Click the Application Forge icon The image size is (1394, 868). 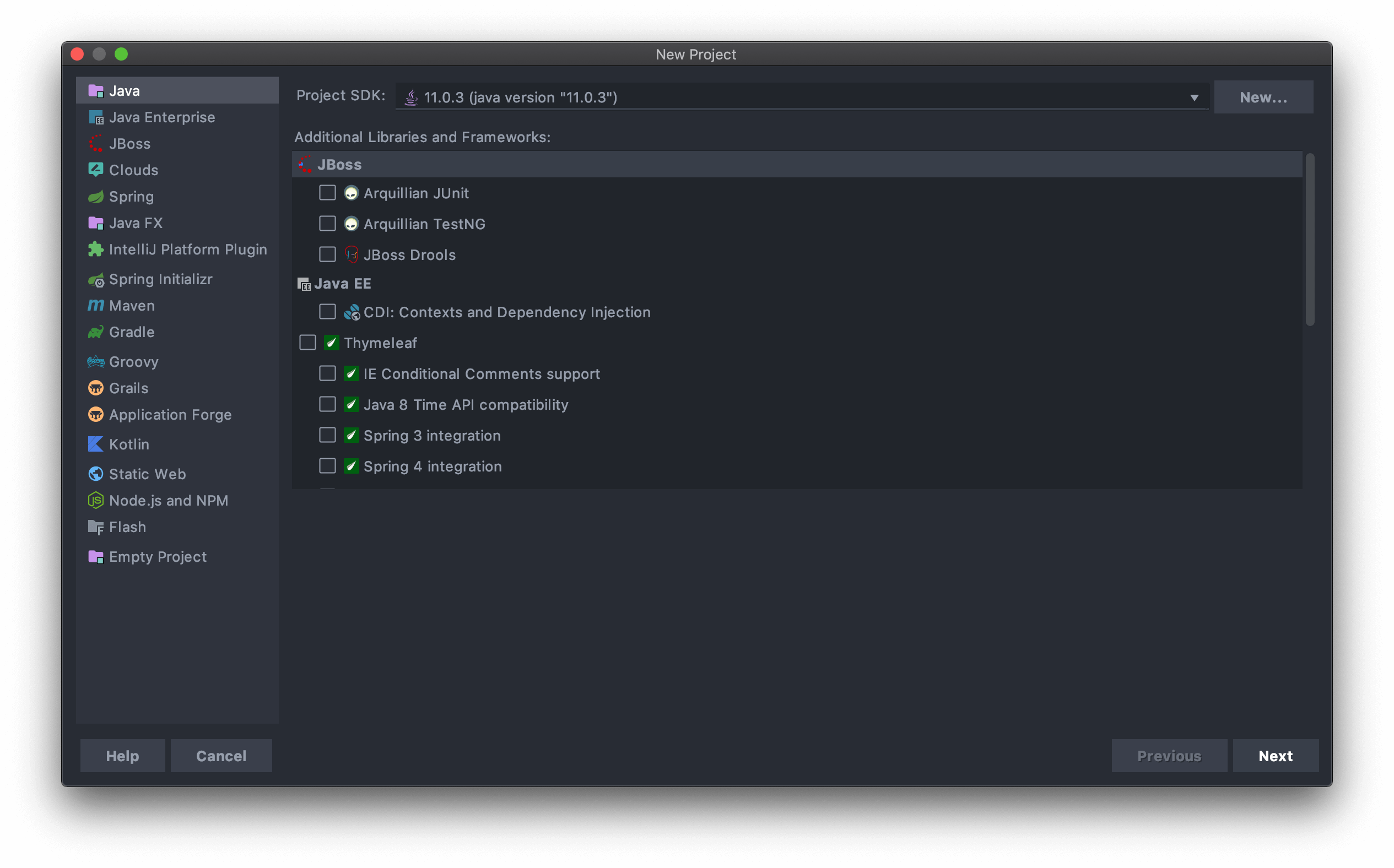(x=95, y=415)
